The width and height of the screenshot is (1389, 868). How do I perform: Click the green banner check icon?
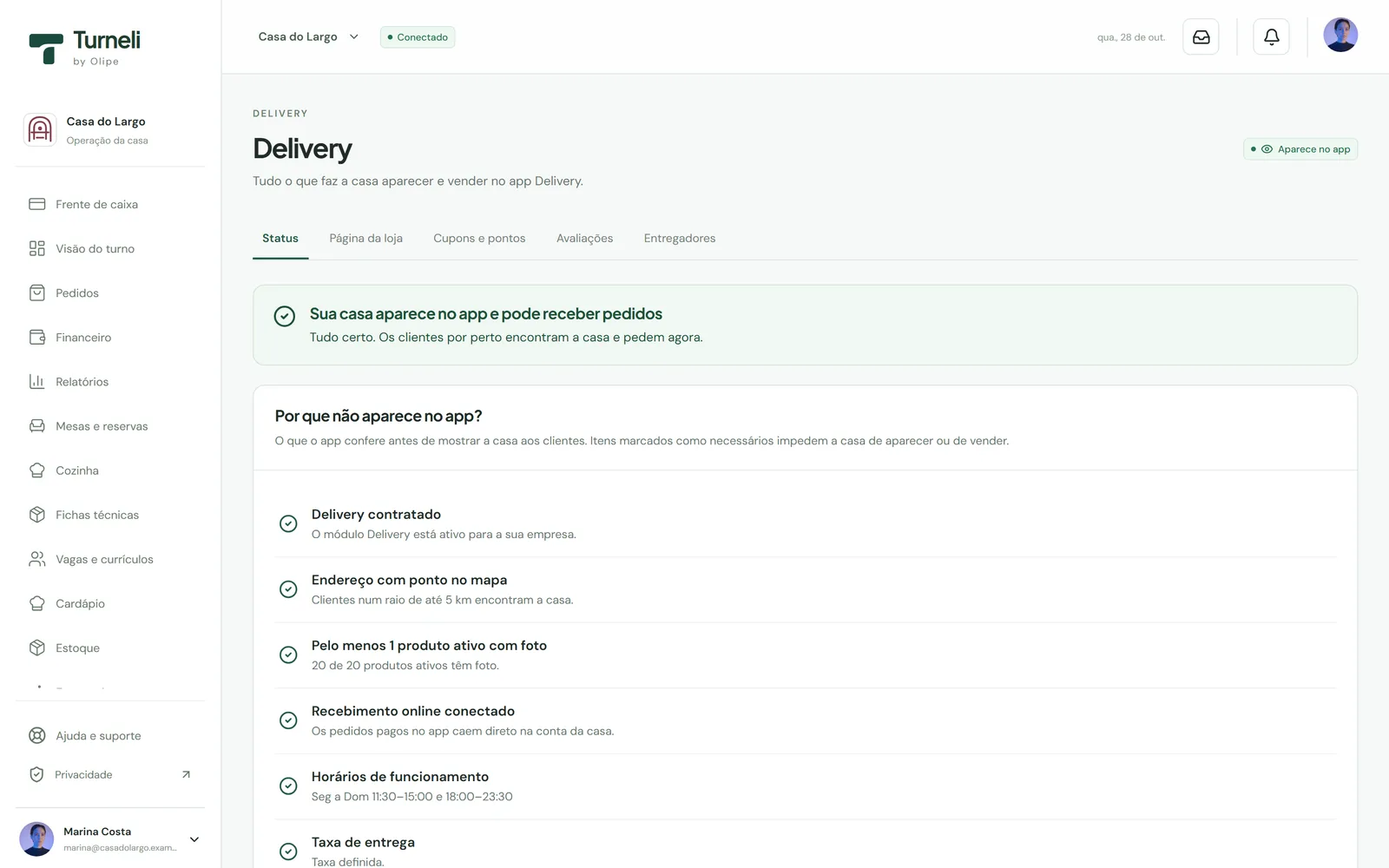tap(285, 316)
